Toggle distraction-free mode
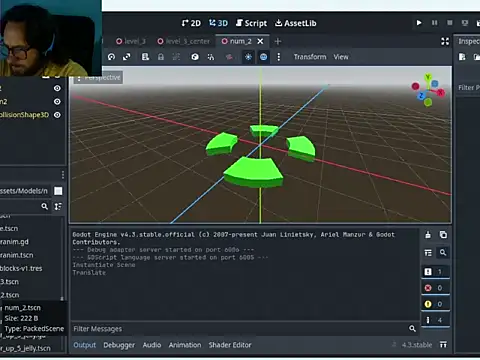This screenshot has width=480, height=360. pos(445,41)
